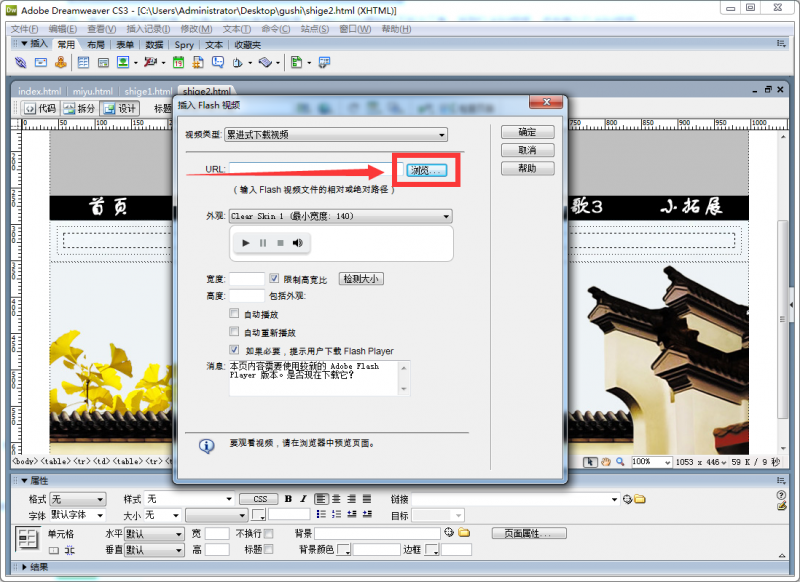Click the Text Outdent icon
The image size is (800, 582).
coord(352,514)
